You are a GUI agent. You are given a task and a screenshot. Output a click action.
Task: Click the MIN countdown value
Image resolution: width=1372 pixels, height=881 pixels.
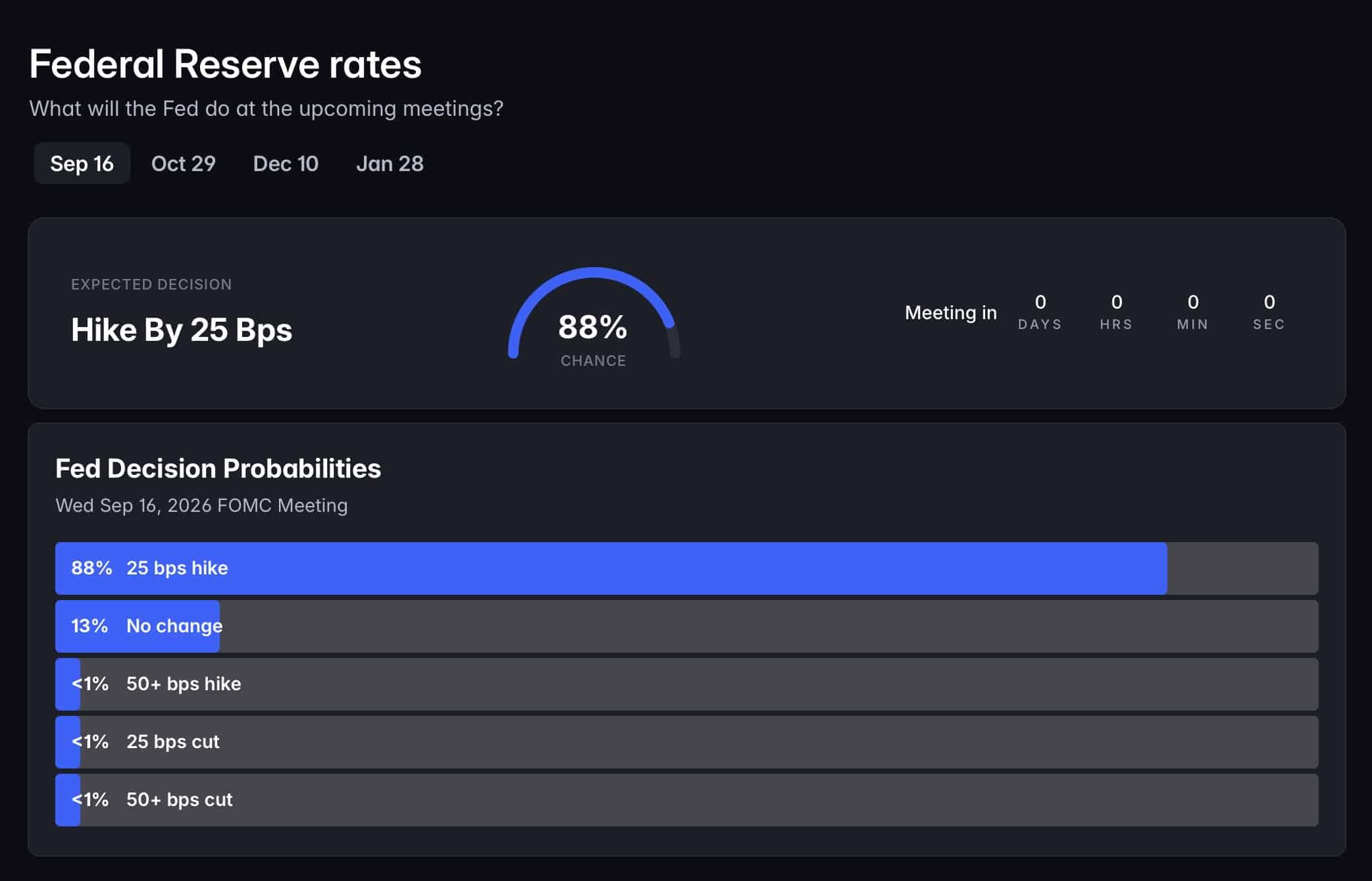point(1193,302)
